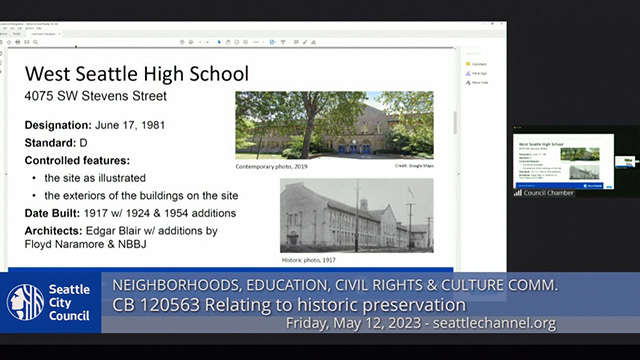The width and height of the screenshot is (640, 360).
Task: Collapse the right tools pane arrow
Action: [458, 174]
